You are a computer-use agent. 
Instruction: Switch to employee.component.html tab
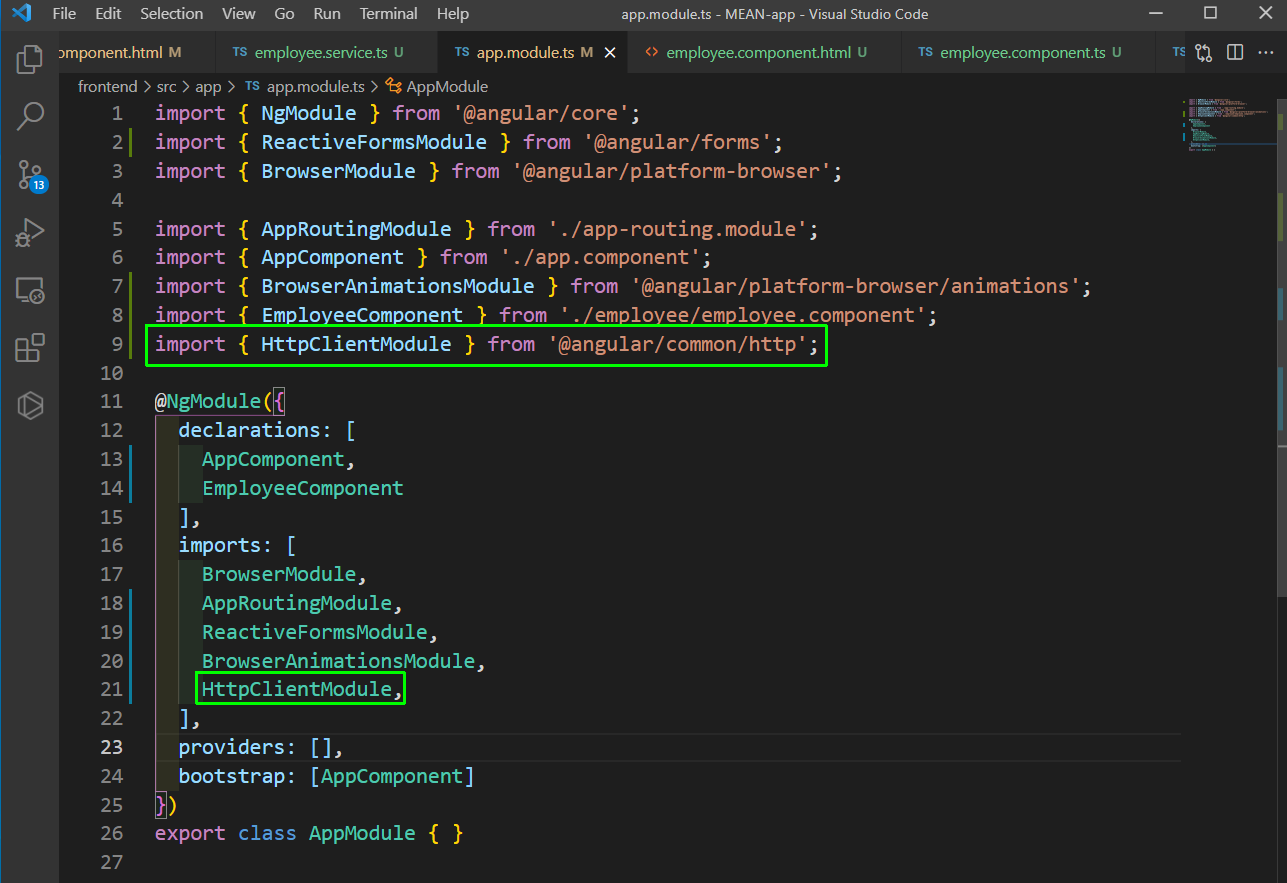click(x=765, y=52)
